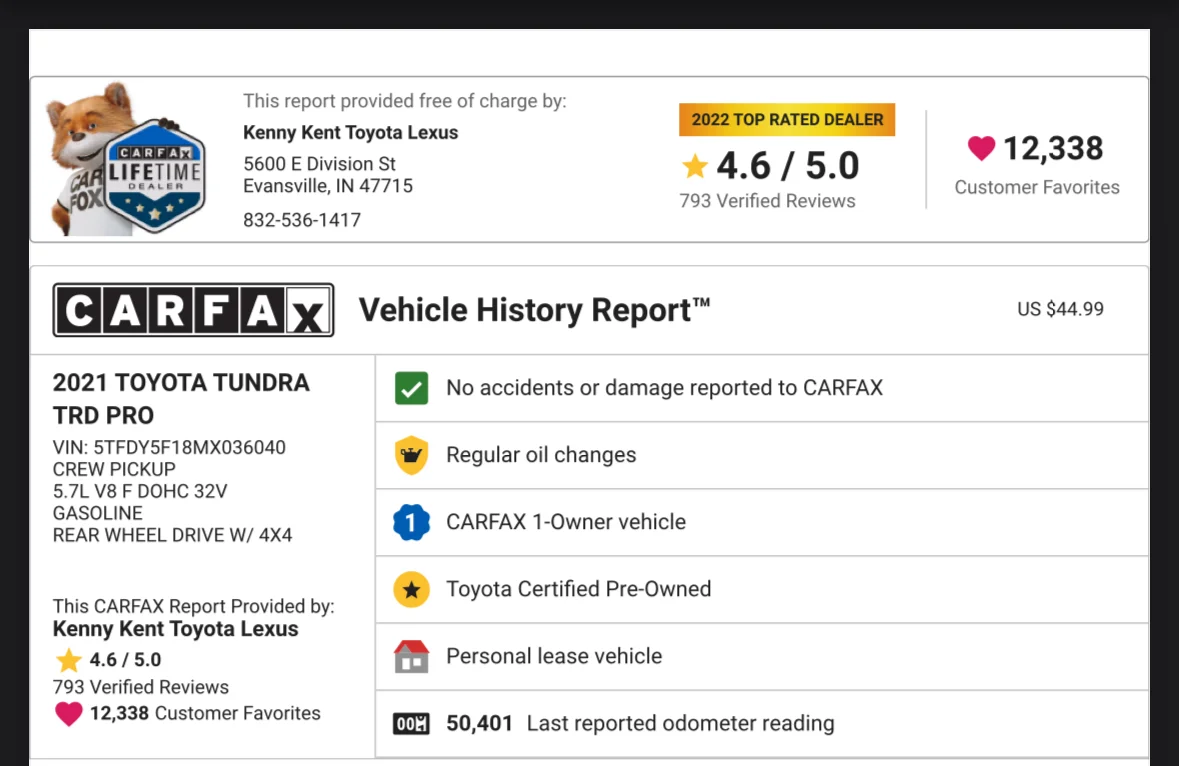This screenshot has width=1179, height=766.
Task: Open Kenny Kent Toyota Lexus dealer link at top
Action: pyautogui.click(x=350, y=133)
